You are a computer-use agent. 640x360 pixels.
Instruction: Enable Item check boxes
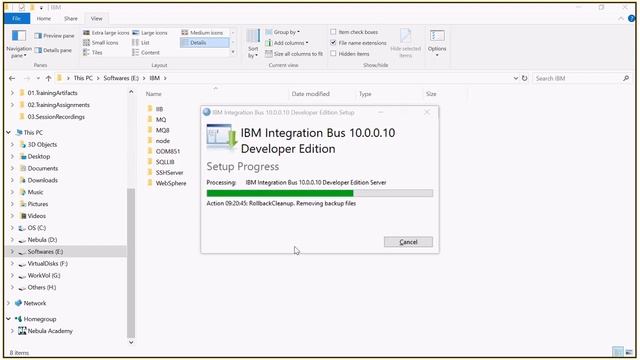click(333, 32)
